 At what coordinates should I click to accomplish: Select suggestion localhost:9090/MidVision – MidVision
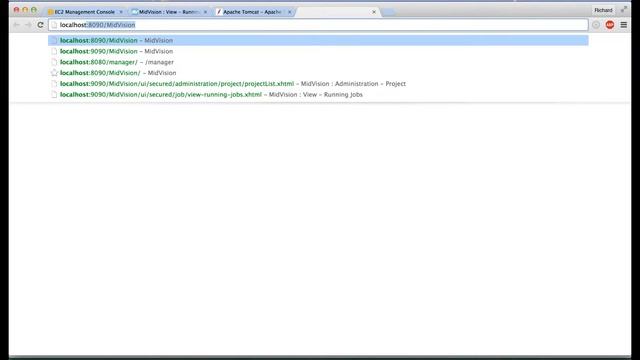click(318, 51)
